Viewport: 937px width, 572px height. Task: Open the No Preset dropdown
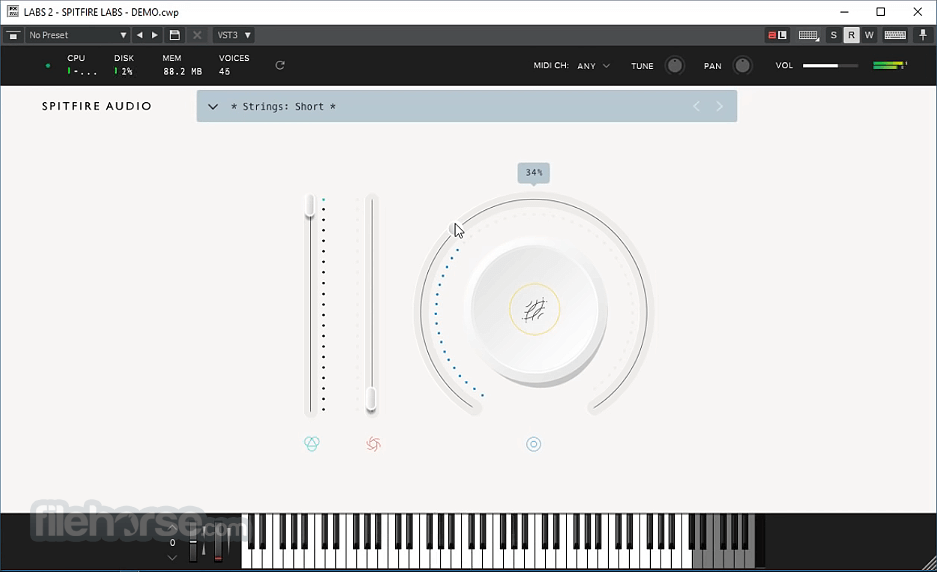click(78, 35)
